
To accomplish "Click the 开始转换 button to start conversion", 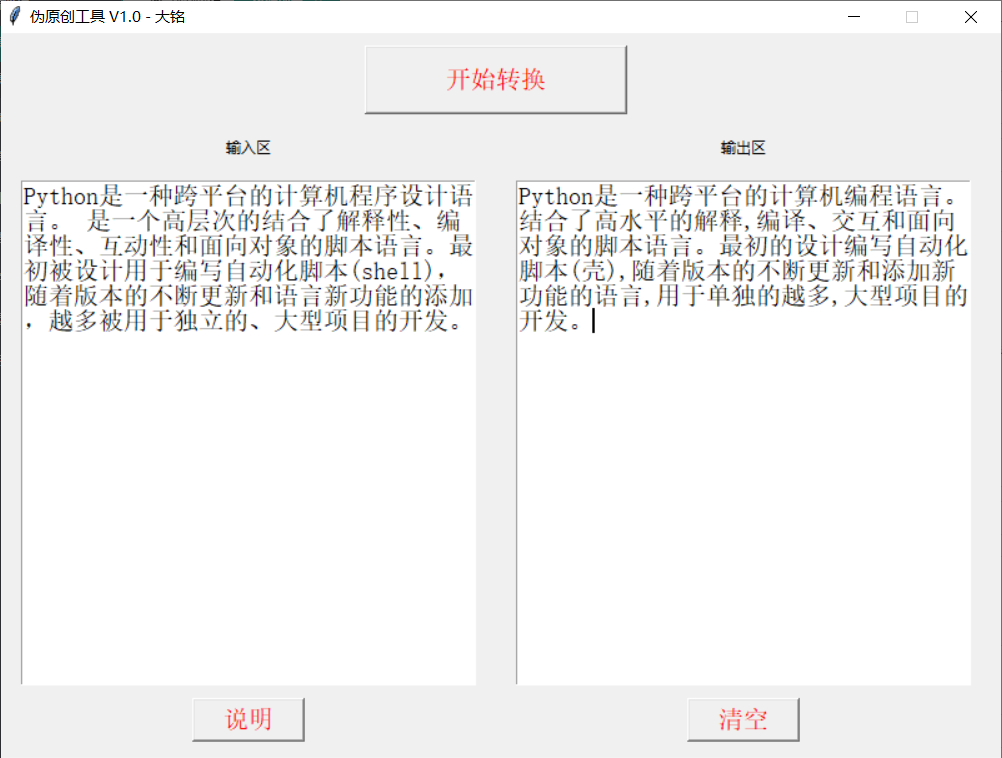I will point(495,80).
